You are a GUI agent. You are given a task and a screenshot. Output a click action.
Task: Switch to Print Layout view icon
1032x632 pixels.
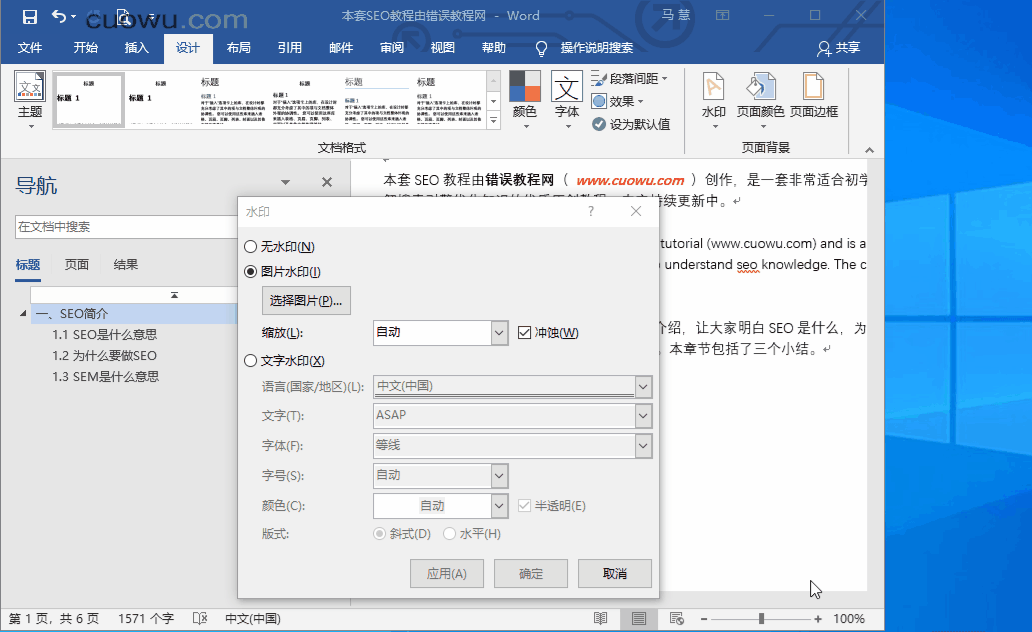point(638,618)
